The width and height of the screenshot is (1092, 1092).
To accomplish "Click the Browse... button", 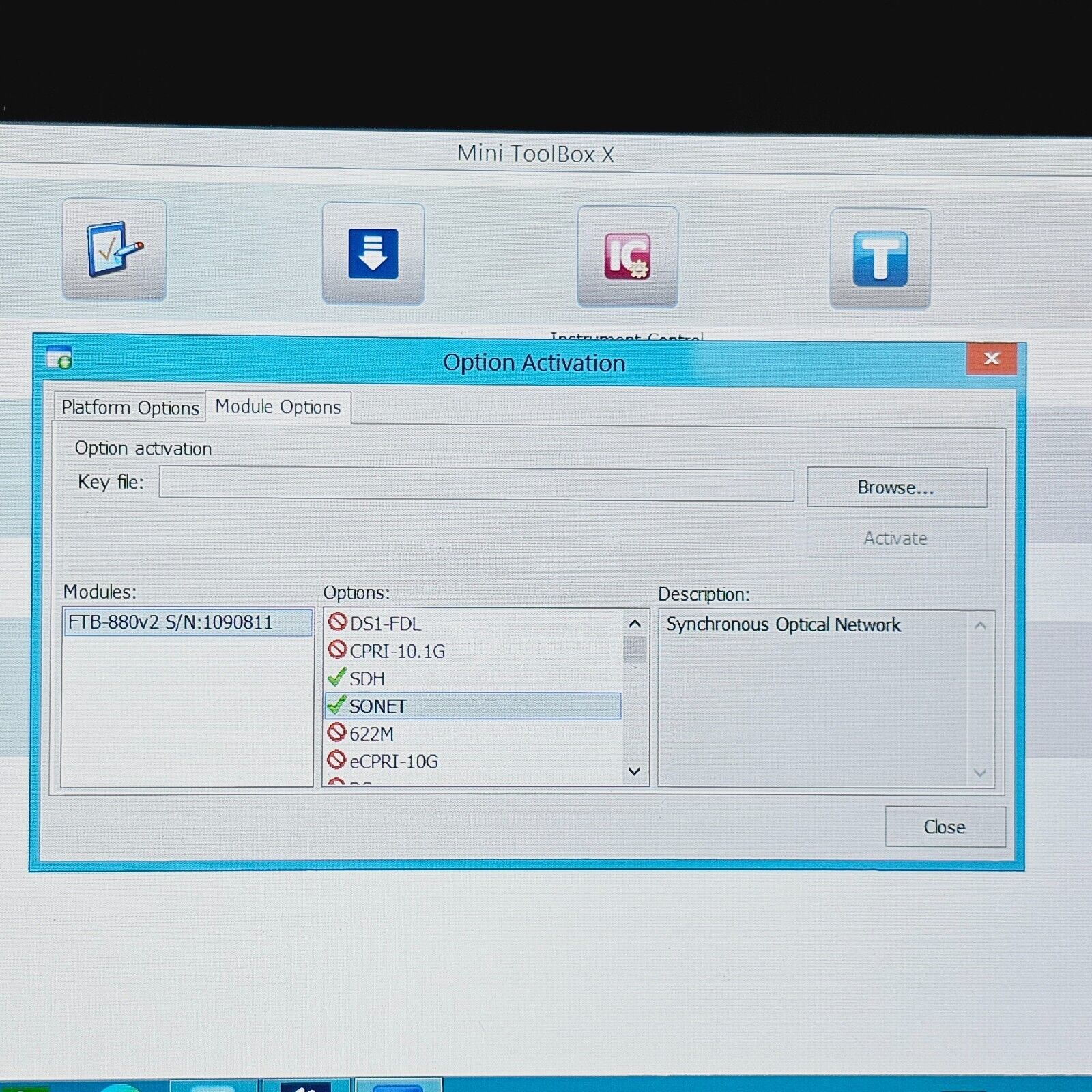I will [896, 487].
